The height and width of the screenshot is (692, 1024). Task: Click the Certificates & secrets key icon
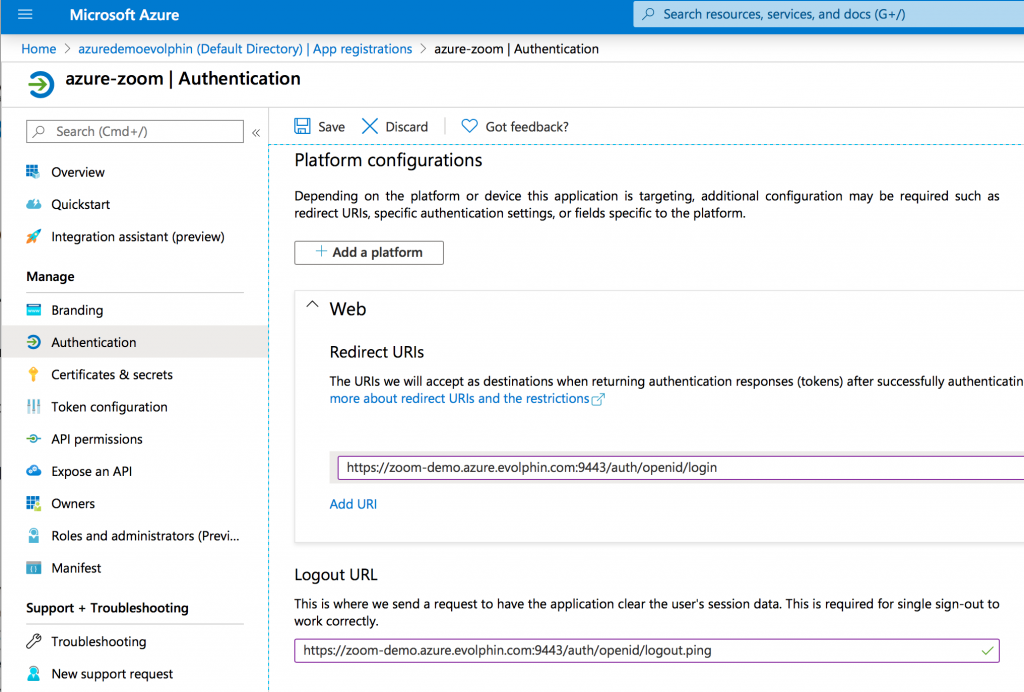click(33, 374)
